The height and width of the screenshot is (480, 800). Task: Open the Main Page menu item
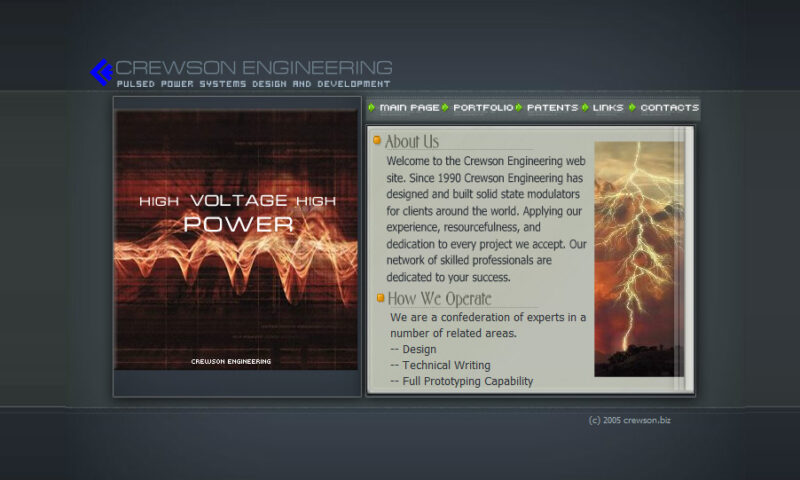[409, 108]
